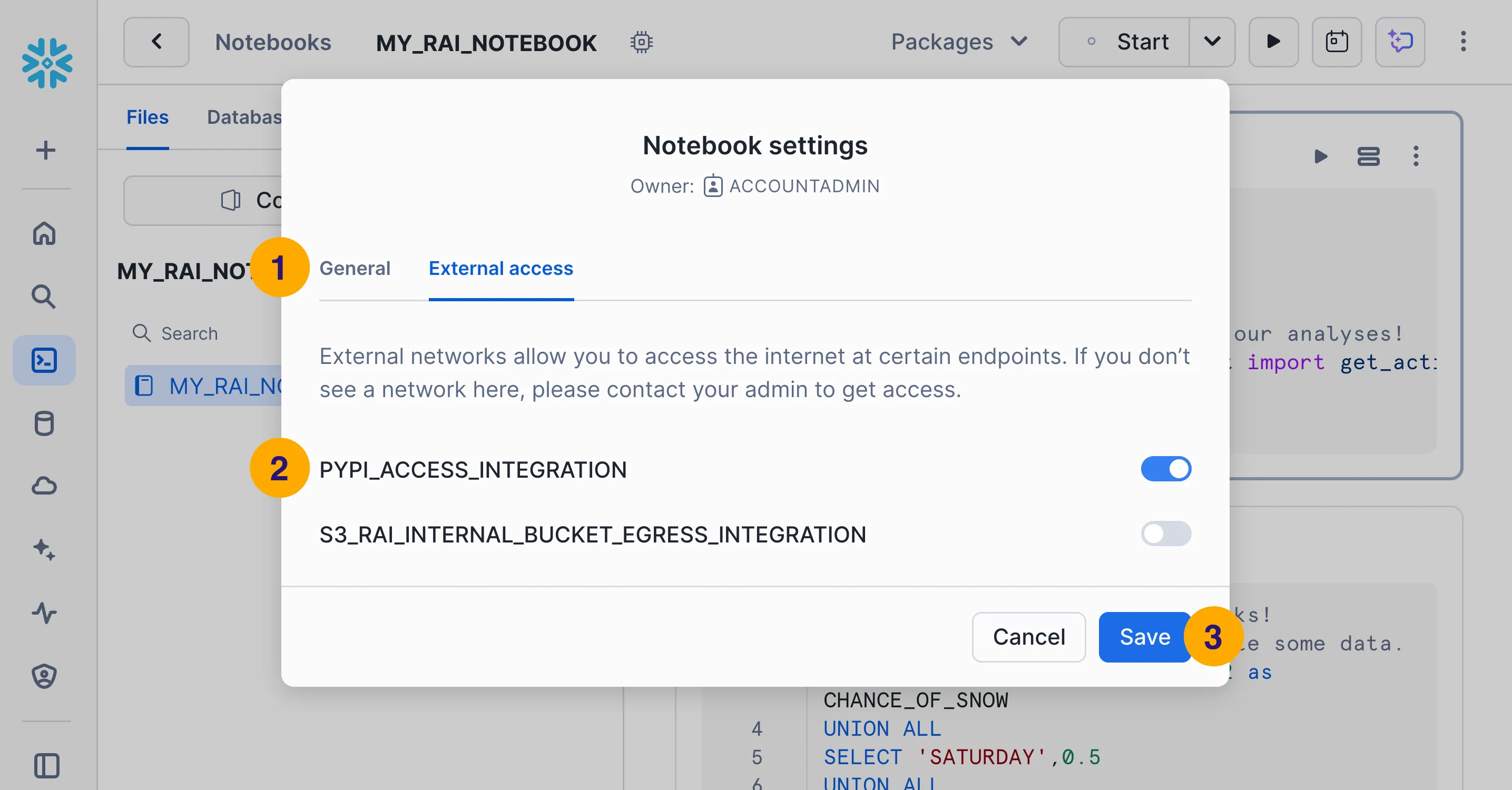Open the Data database icon in sidebar
Screen dimensions: 1512x790
pos(45,423)
